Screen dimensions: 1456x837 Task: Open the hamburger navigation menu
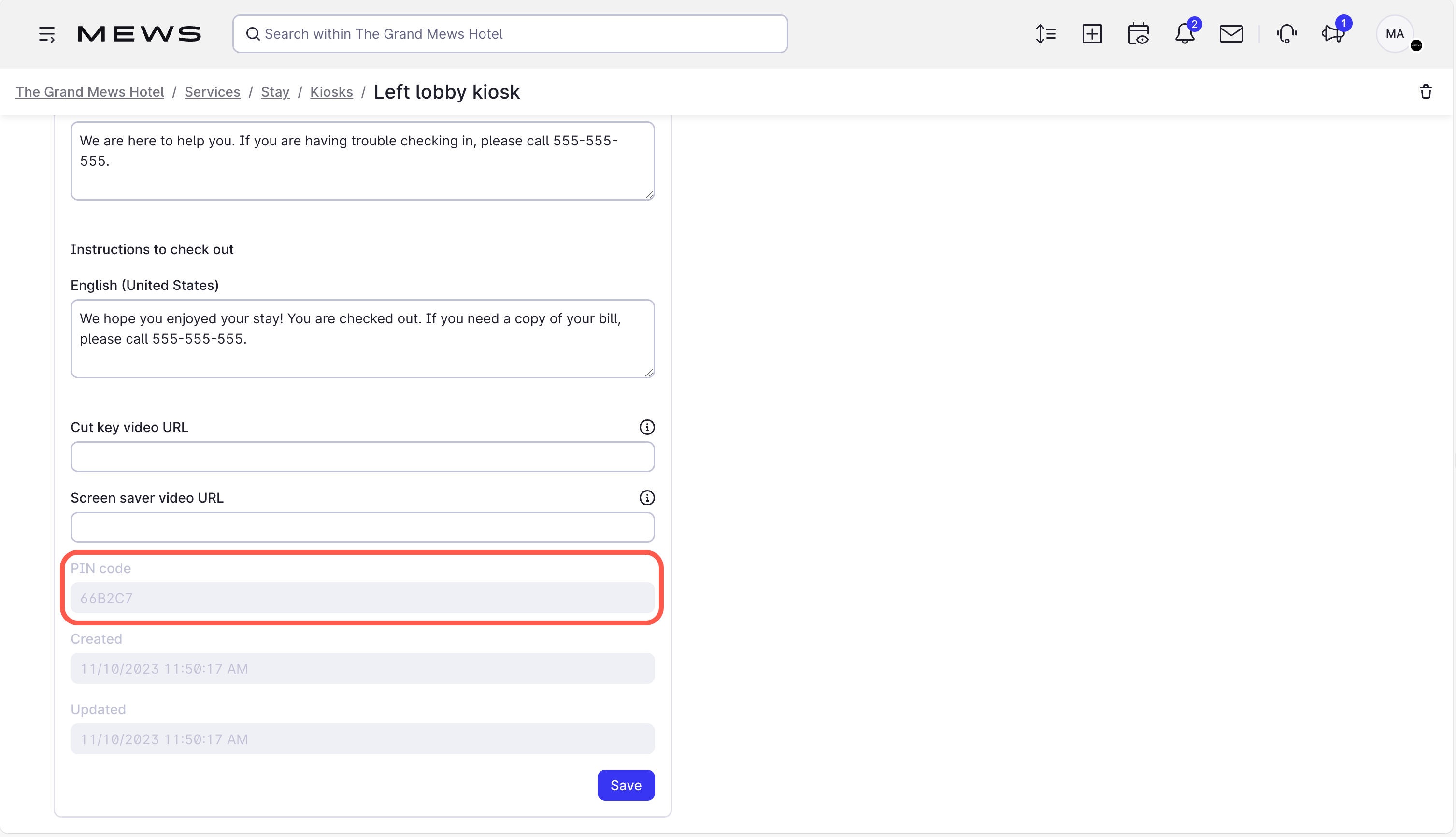[x=46, y=34]
